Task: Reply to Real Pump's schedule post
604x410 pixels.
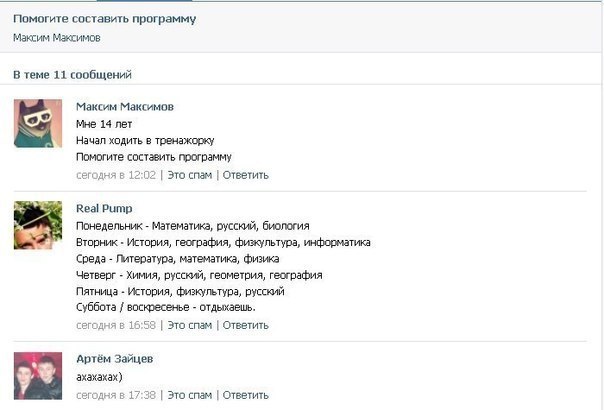Action: point(245,326)
